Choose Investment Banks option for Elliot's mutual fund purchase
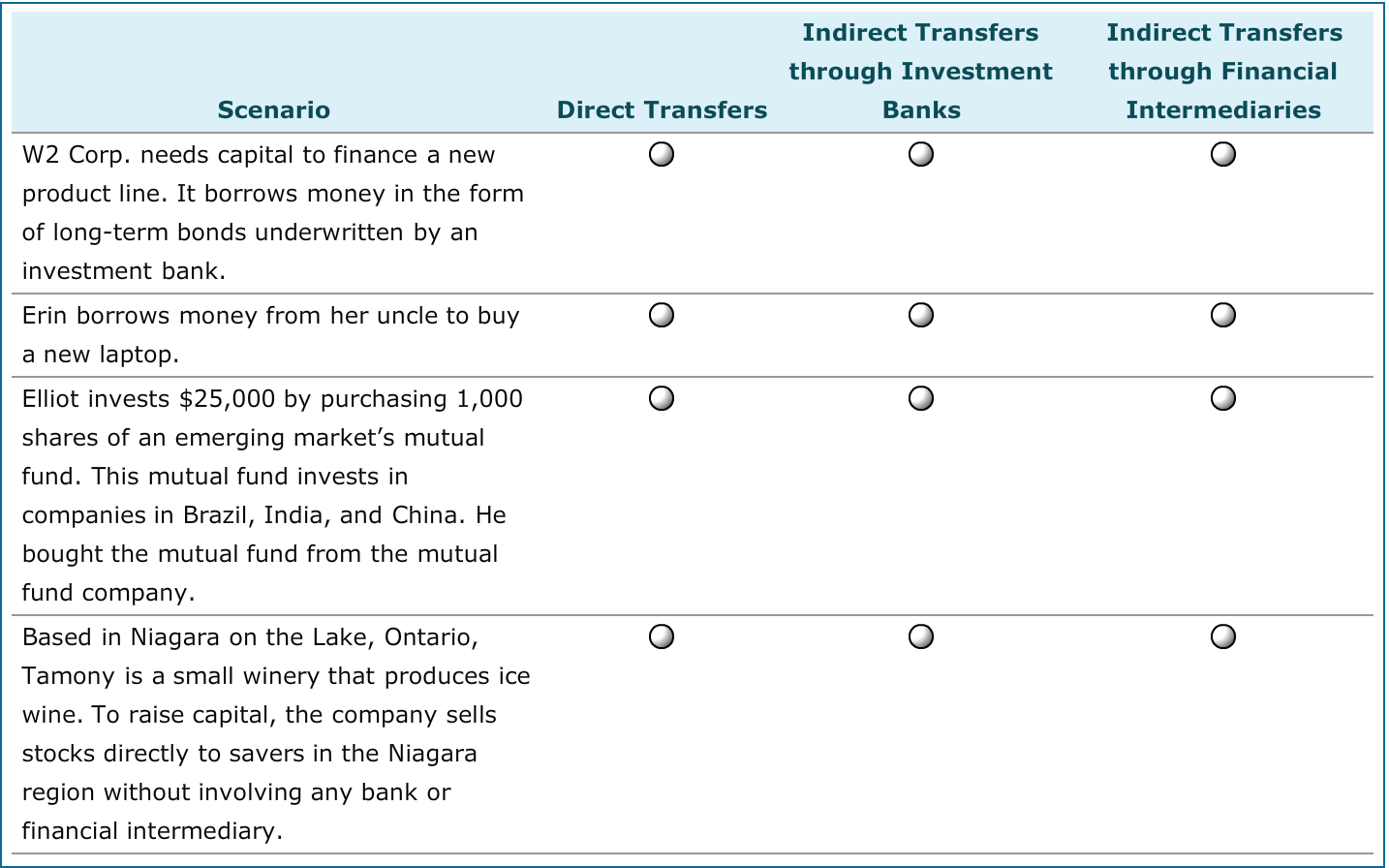Image resolution: width=1389 pixels, height=868 pixels. 921,397
